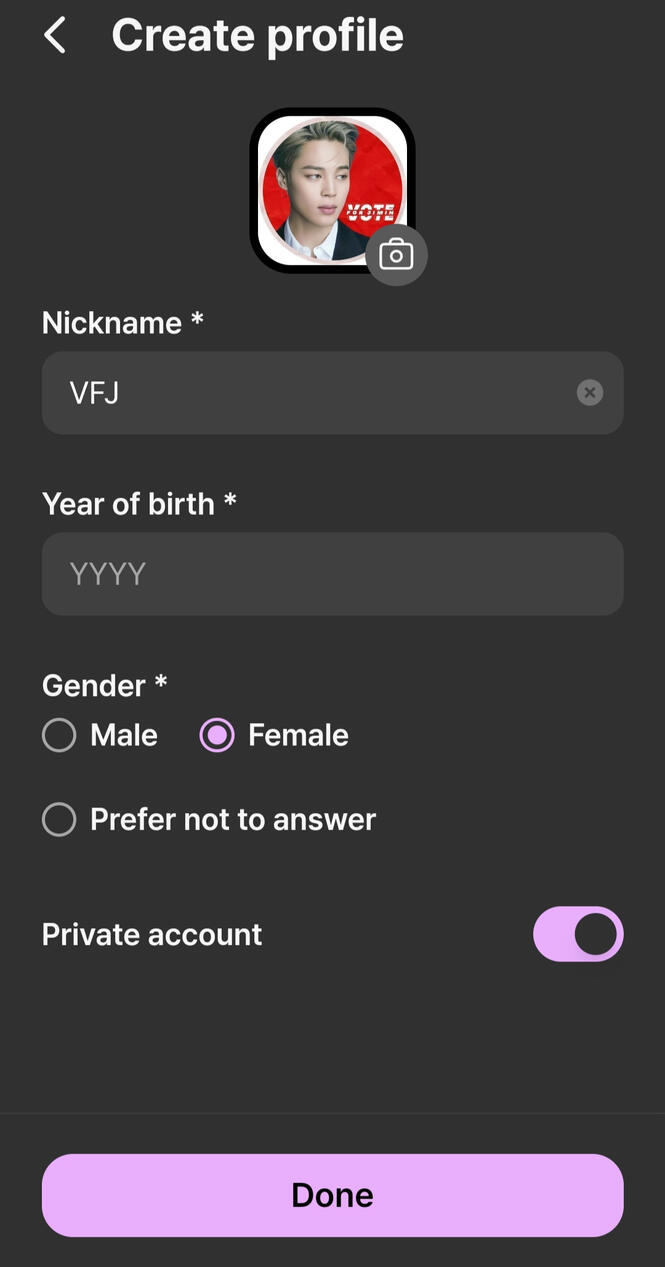Viewport: 665px width, 1267px height.
Task: Open the profile picture thumbnail
Action: 320,180
